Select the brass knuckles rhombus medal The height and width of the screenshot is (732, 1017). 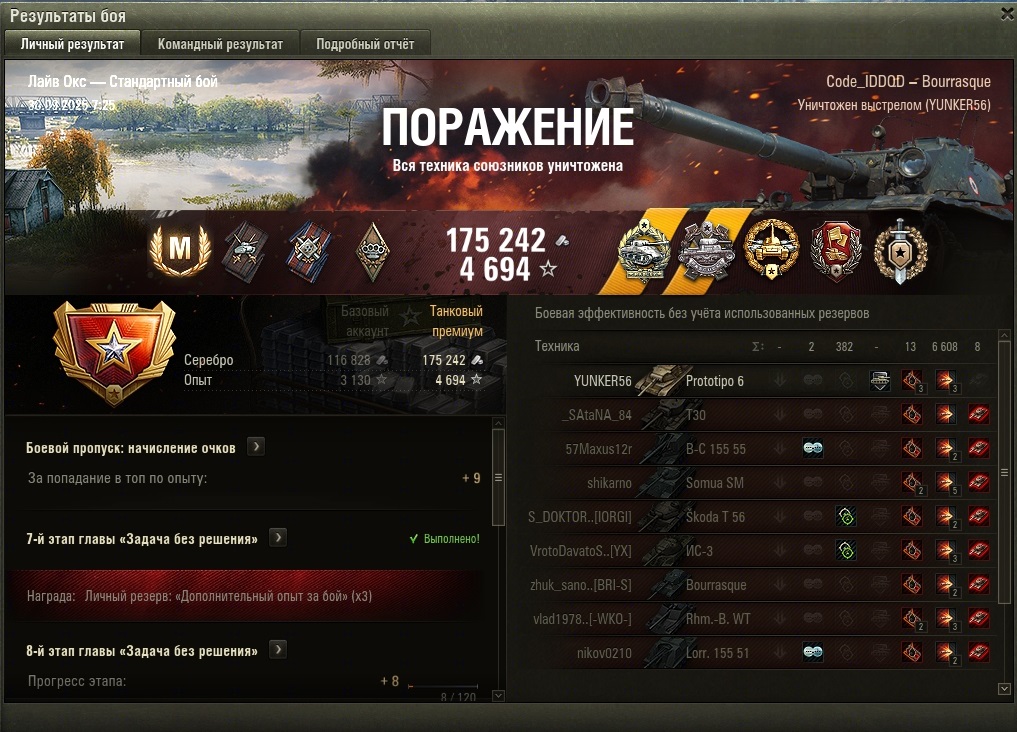(x=373, y=252)
